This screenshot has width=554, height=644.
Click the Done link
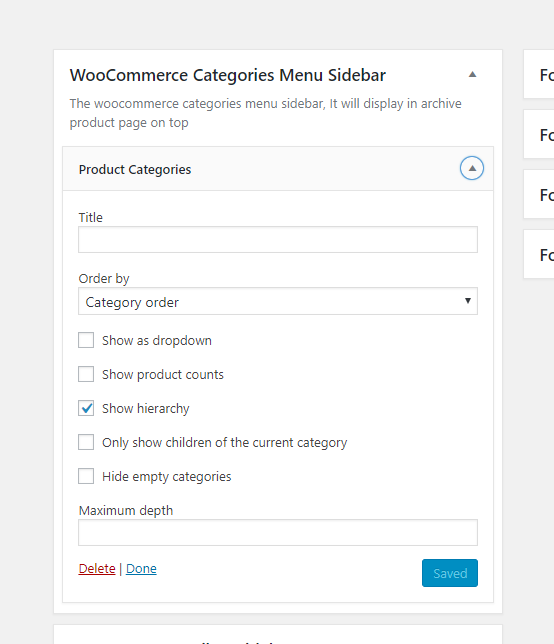(x=141, y=568)
